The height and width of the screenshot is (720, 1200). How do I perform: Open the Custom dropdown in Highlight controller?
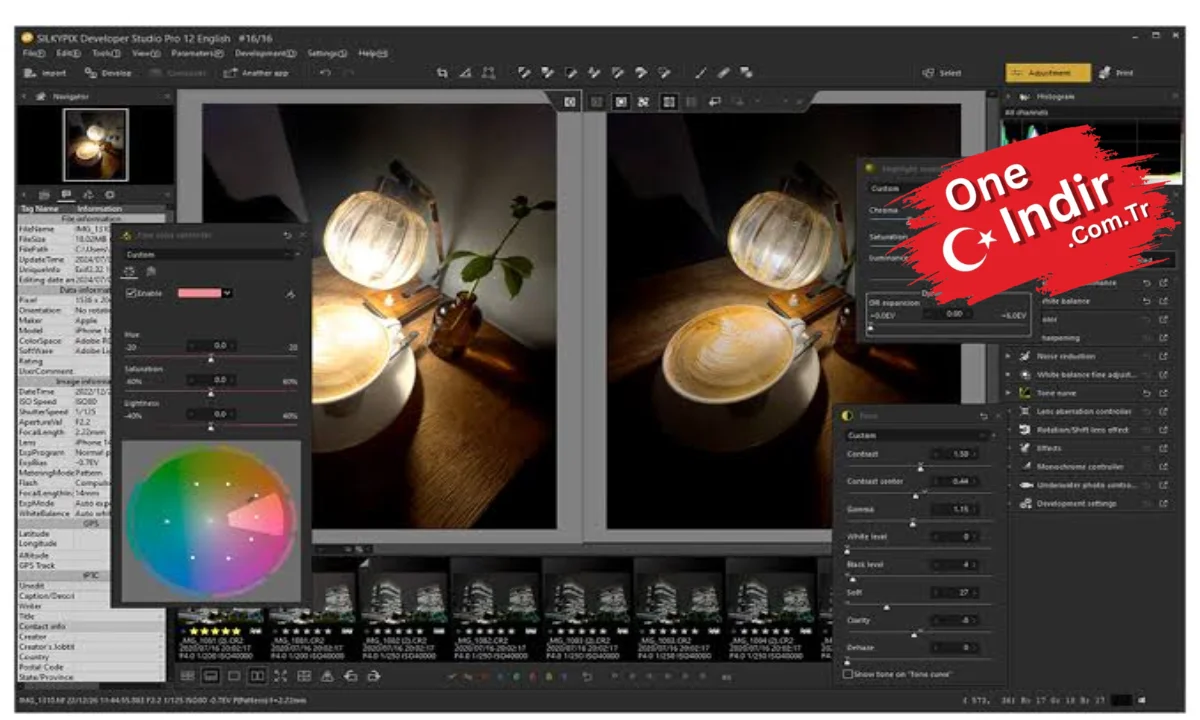coord(899,188)
